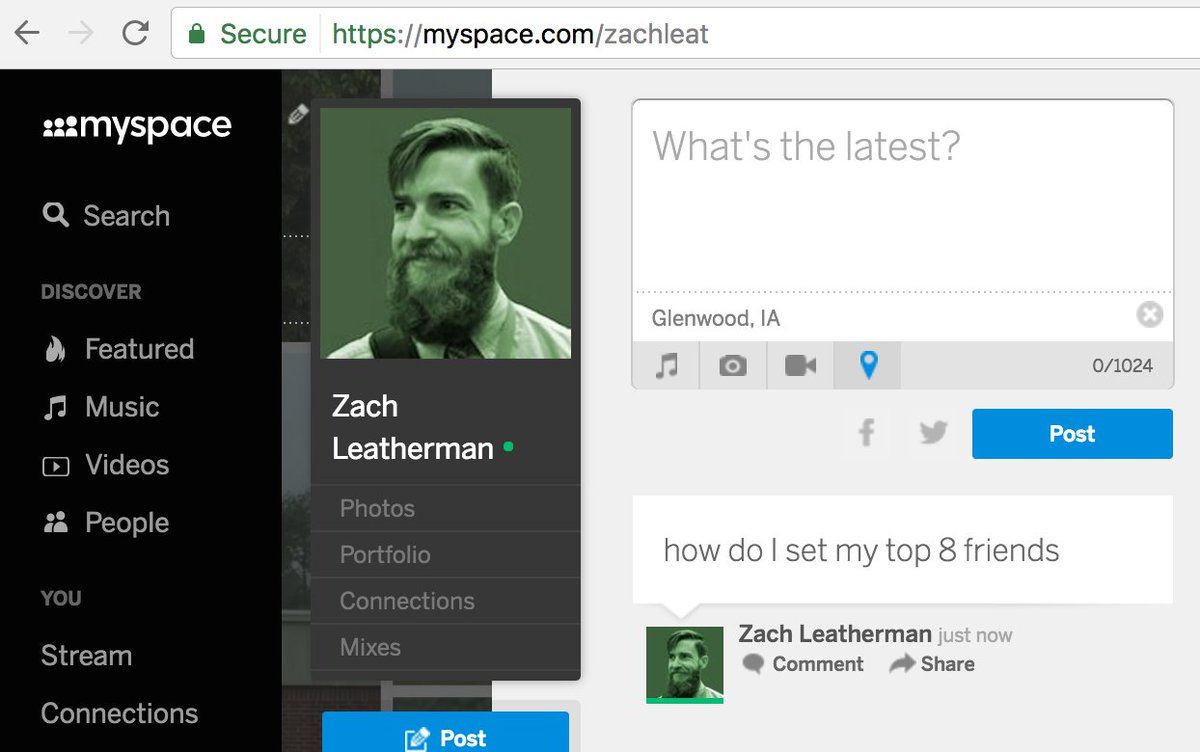Comment on the top 8 friends post
The height and width of the screenshot is (752, 1200).
tap(803, 664)
